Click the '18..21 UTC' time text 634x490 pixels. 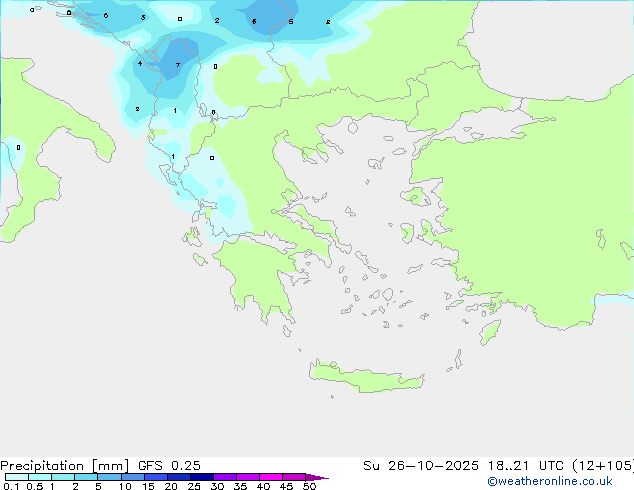pyautogui.click(x=525, y=466)
